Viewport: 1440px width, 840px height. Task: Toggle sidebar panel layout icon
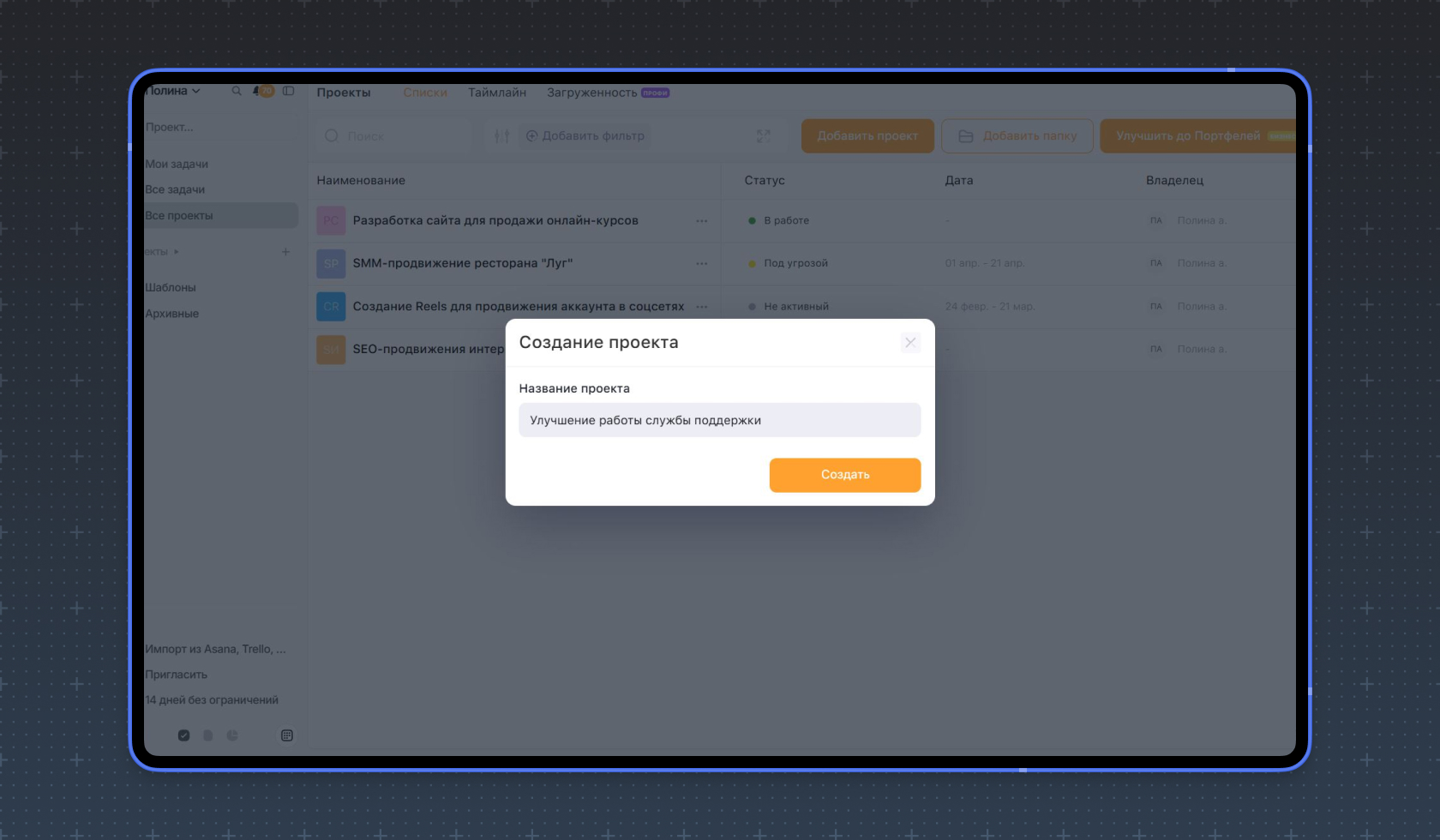click(x=289, y=91)
